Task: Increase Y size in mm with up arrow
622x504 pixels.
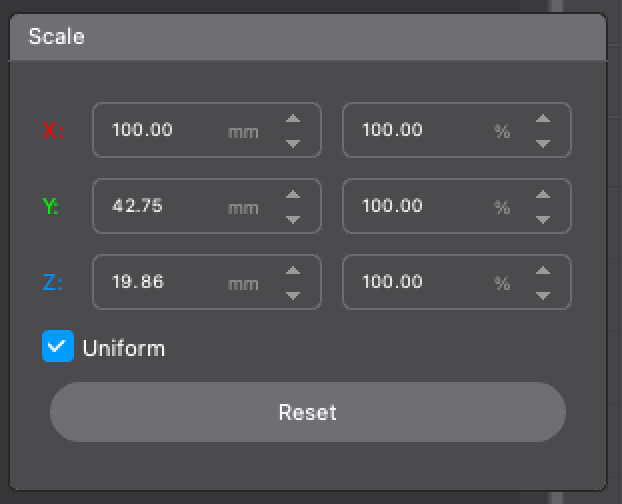Action: pyautogui.click(x=293, y=194)
